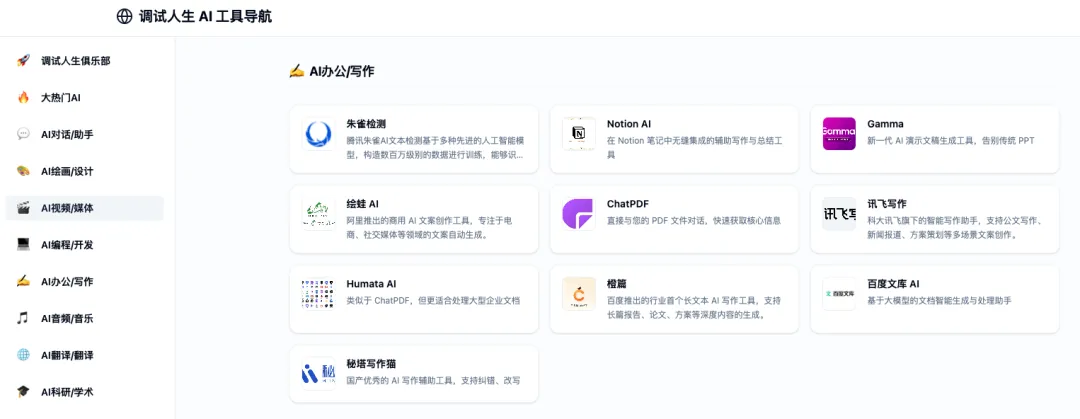Open AI音频/音乐 category
This screenshot has height=419, width=1080.
click(85, 318)
